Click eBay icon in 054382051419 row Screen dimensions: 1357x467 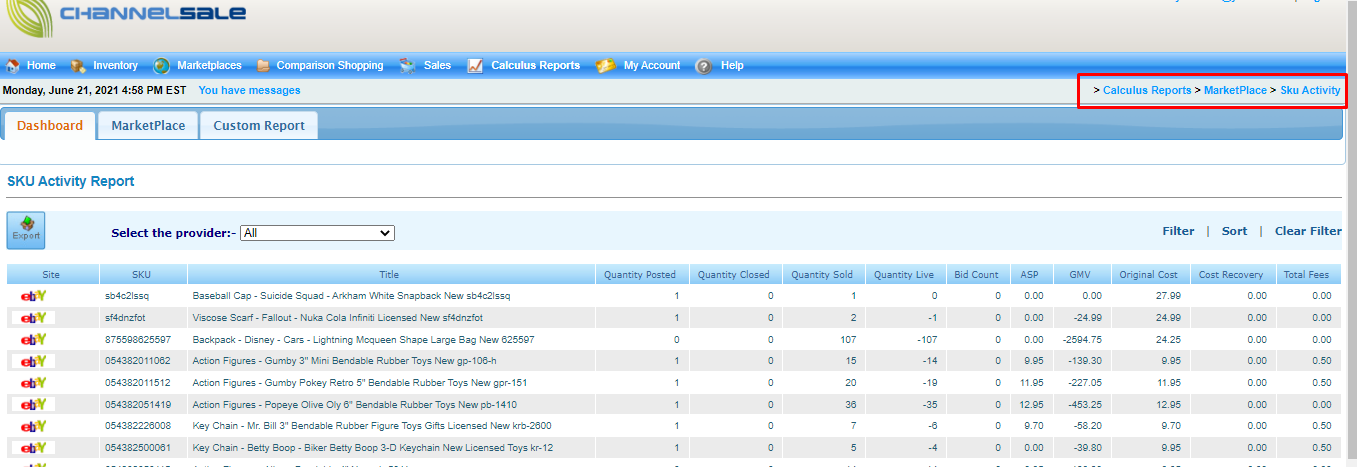coord(34,405)
